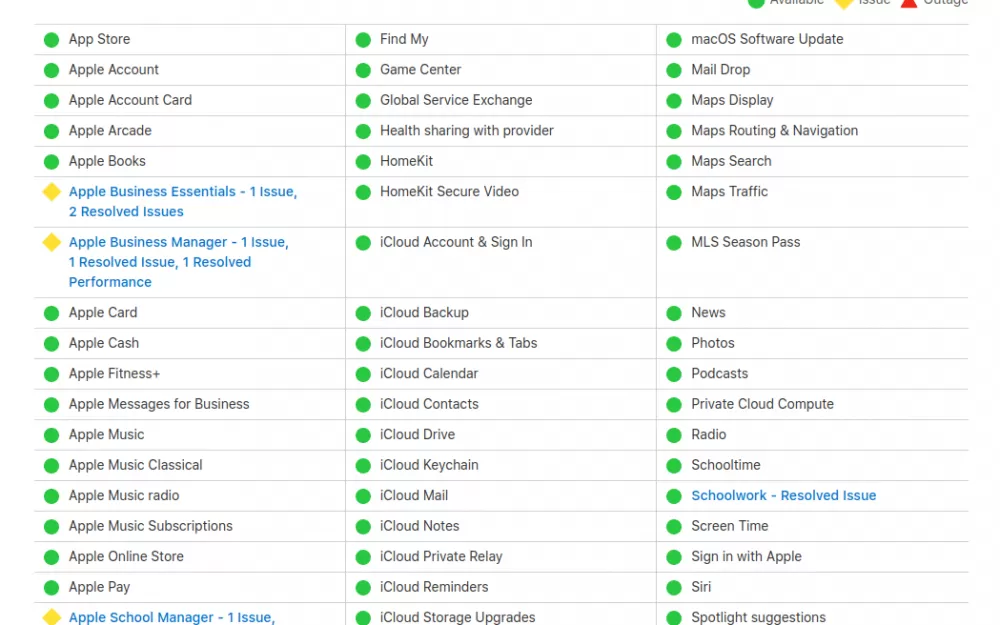The image size is (1000, 625).
Task: Click the green status dot beside Apple Card
Action: (x=52, y=313)
